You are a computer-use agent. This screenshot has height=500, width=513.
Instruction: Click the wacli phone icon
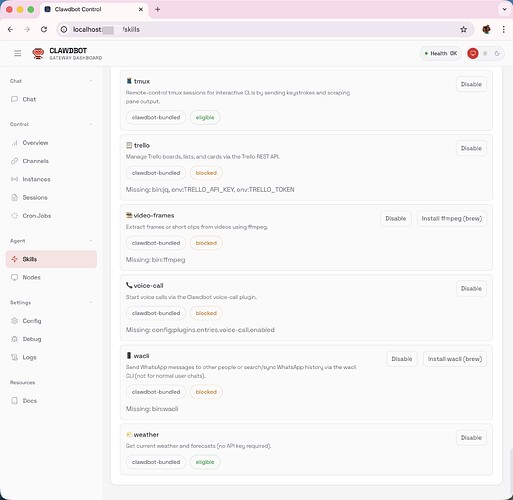pyautogui.click(x=129, y=356)
